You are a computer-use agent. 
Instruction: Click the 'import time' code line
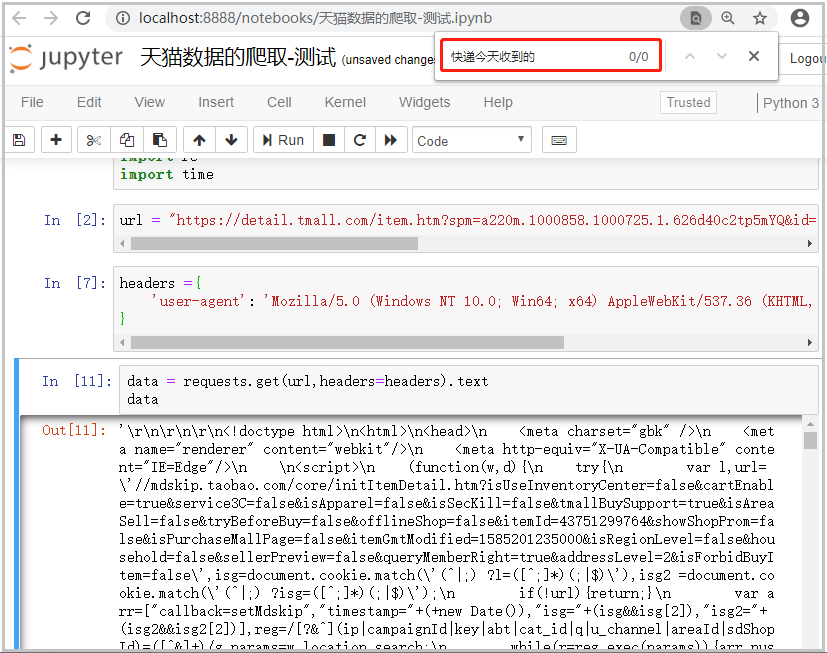(167, 175)
